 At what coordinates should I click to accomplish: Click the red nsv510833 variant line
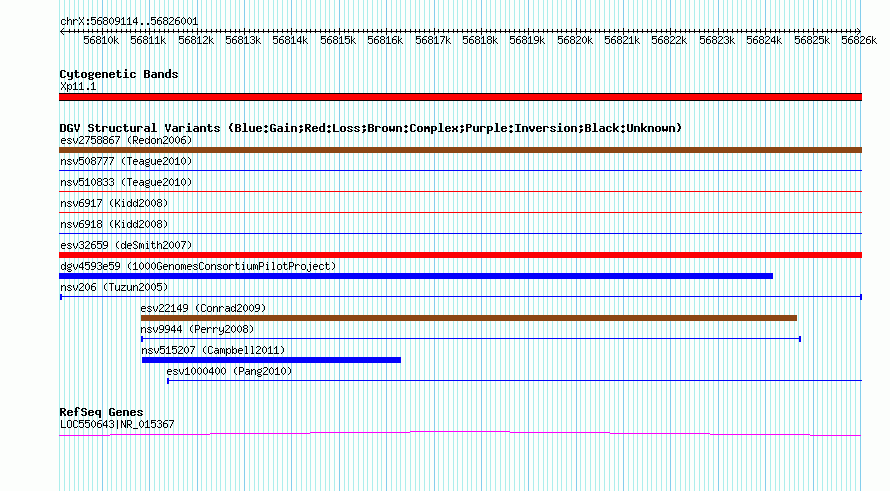click(x=460, y=191)
